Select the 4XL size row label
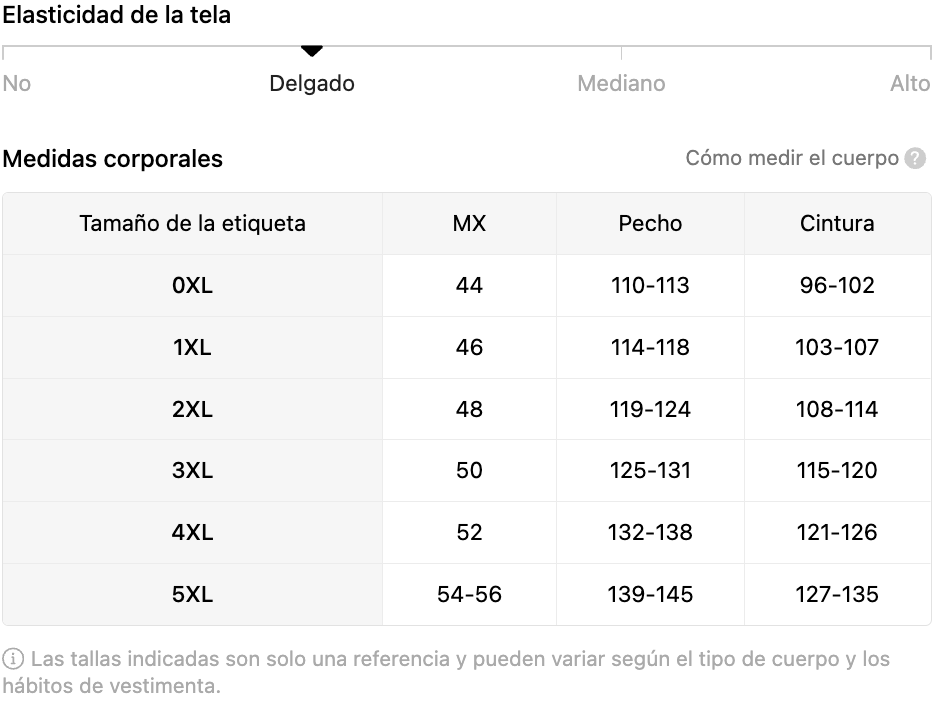 (x=193, y=533)
